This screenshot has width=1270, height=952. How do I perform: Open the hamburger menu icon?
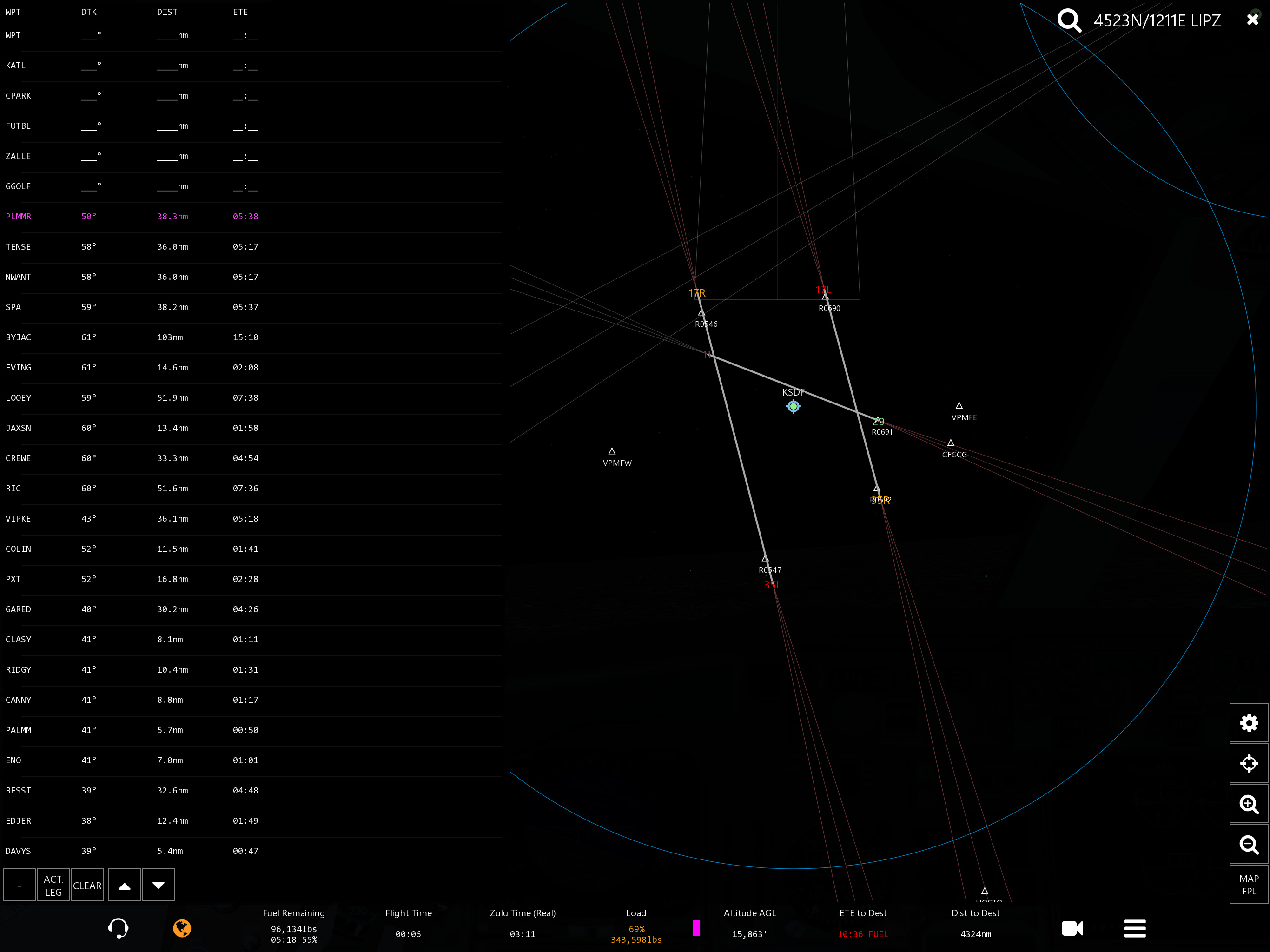pyautogui.click(x=1135, y=928)
